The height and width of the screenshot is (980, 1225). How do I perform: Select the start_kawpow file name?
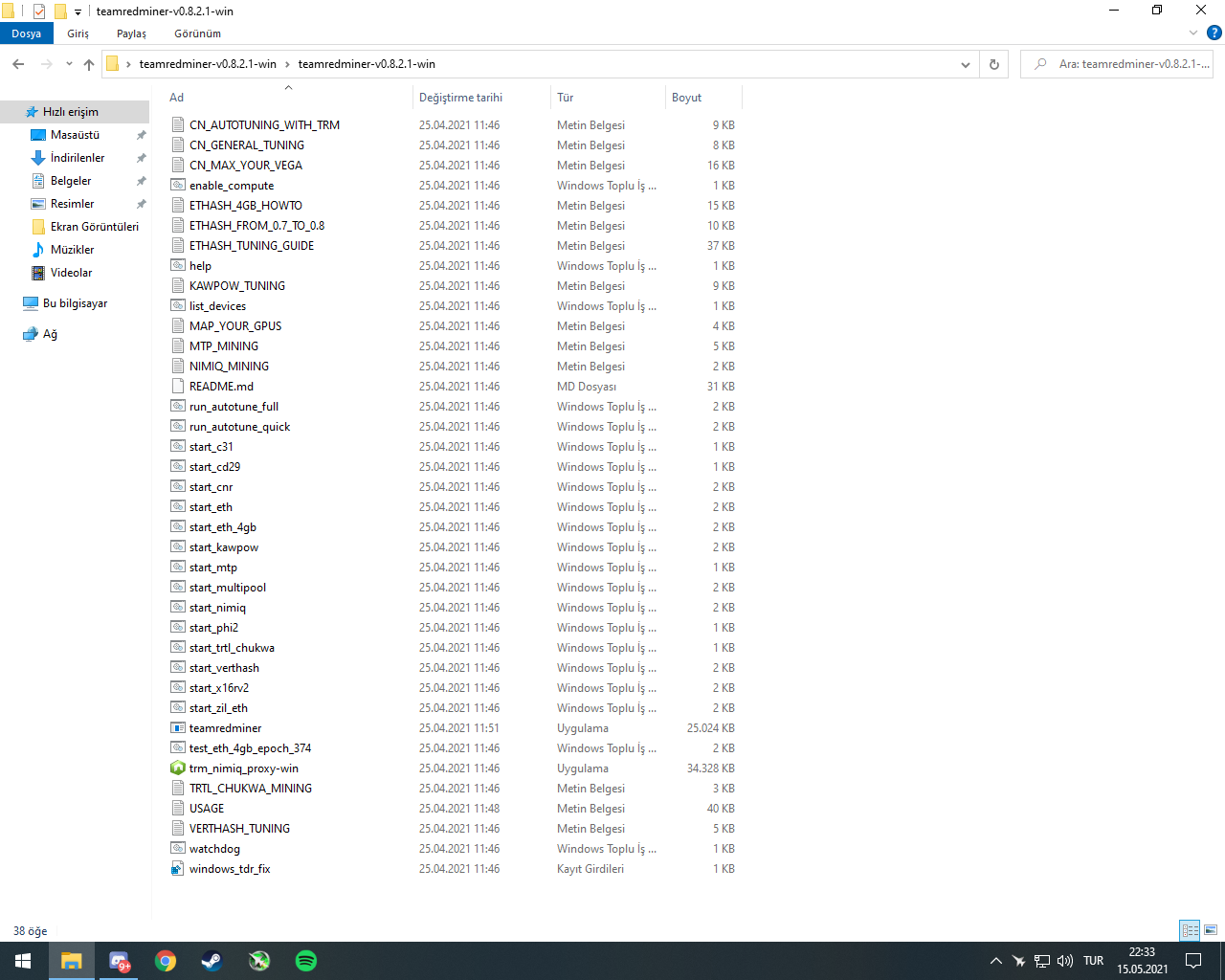[x=224, y=546]
